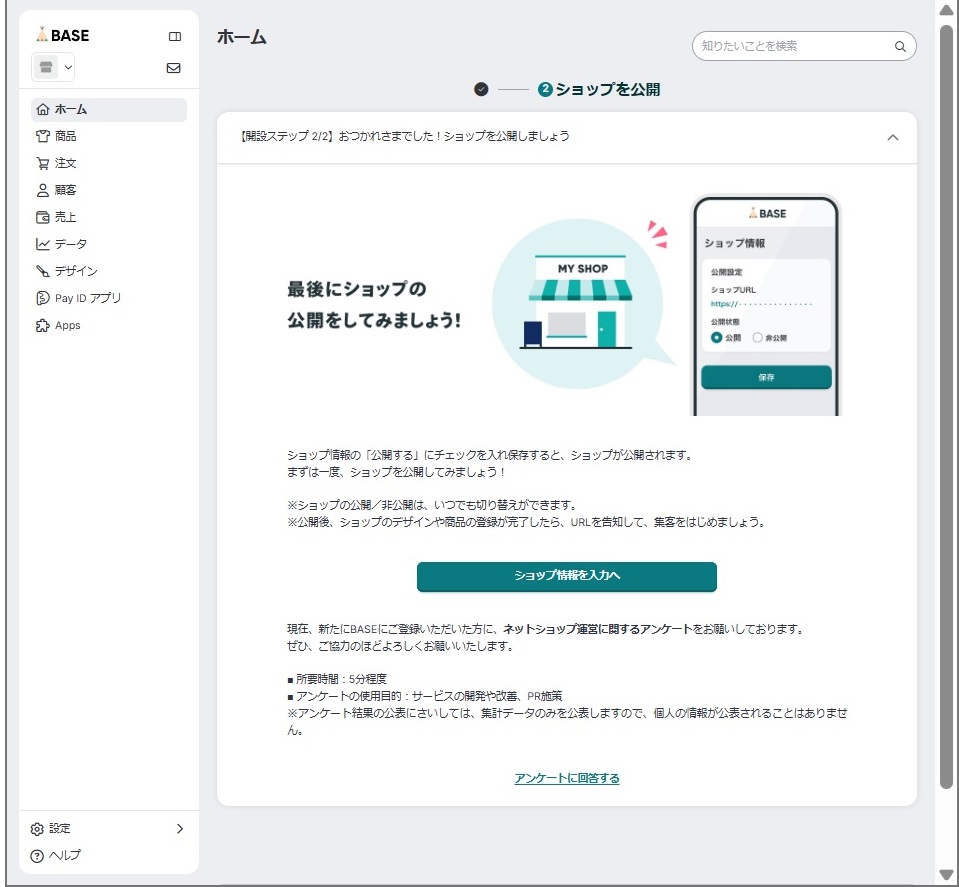Open the shop switcher dropdown

pyautogui.click(x=54, y=68)
